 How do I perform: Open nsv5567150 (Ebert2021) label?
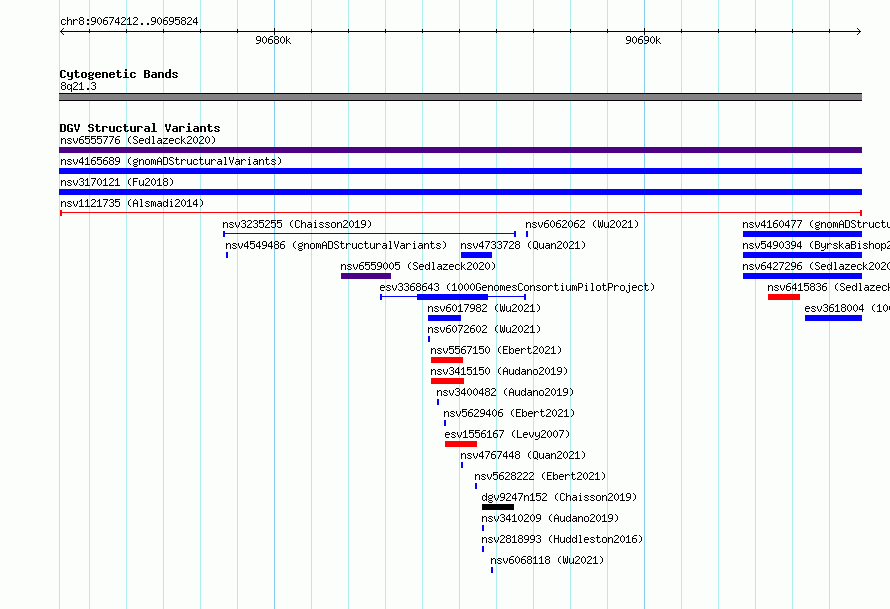tap(496, 350)
